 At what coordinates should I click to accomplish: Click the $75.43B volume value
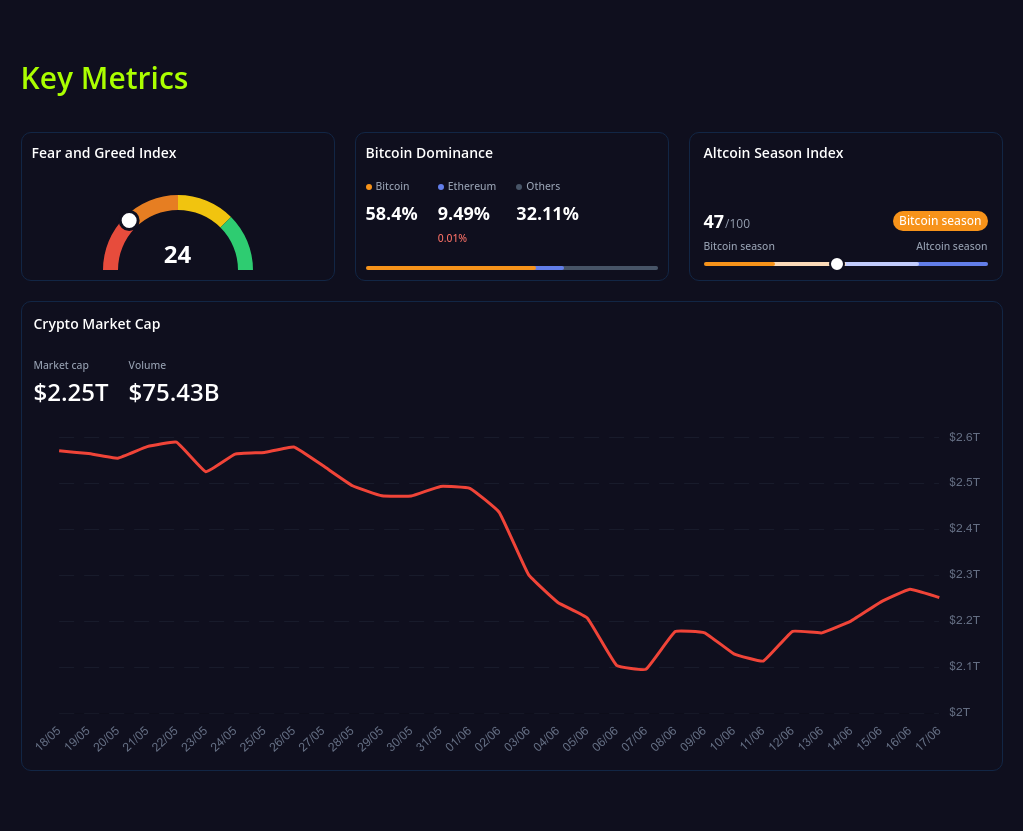tap(174, 393)
